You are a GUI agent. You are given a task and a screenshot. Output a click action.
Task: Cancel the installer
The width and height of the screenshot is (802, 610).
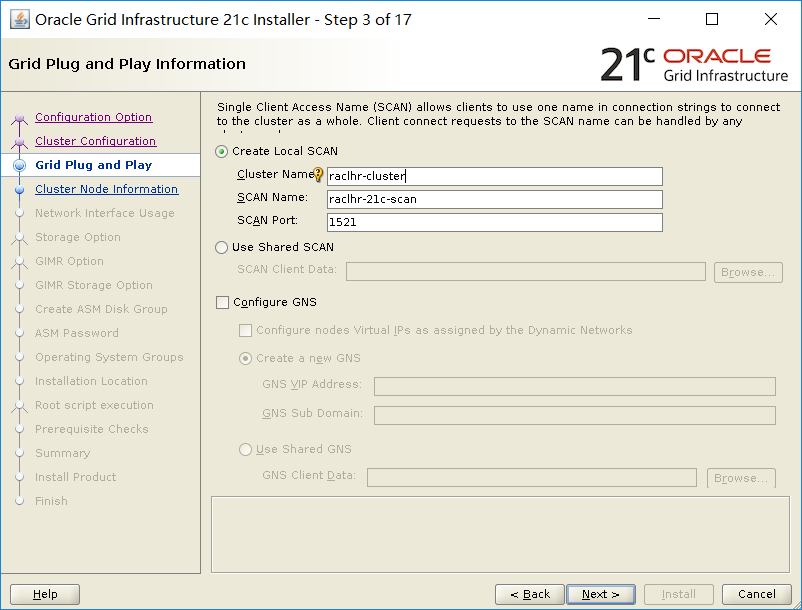757,594
